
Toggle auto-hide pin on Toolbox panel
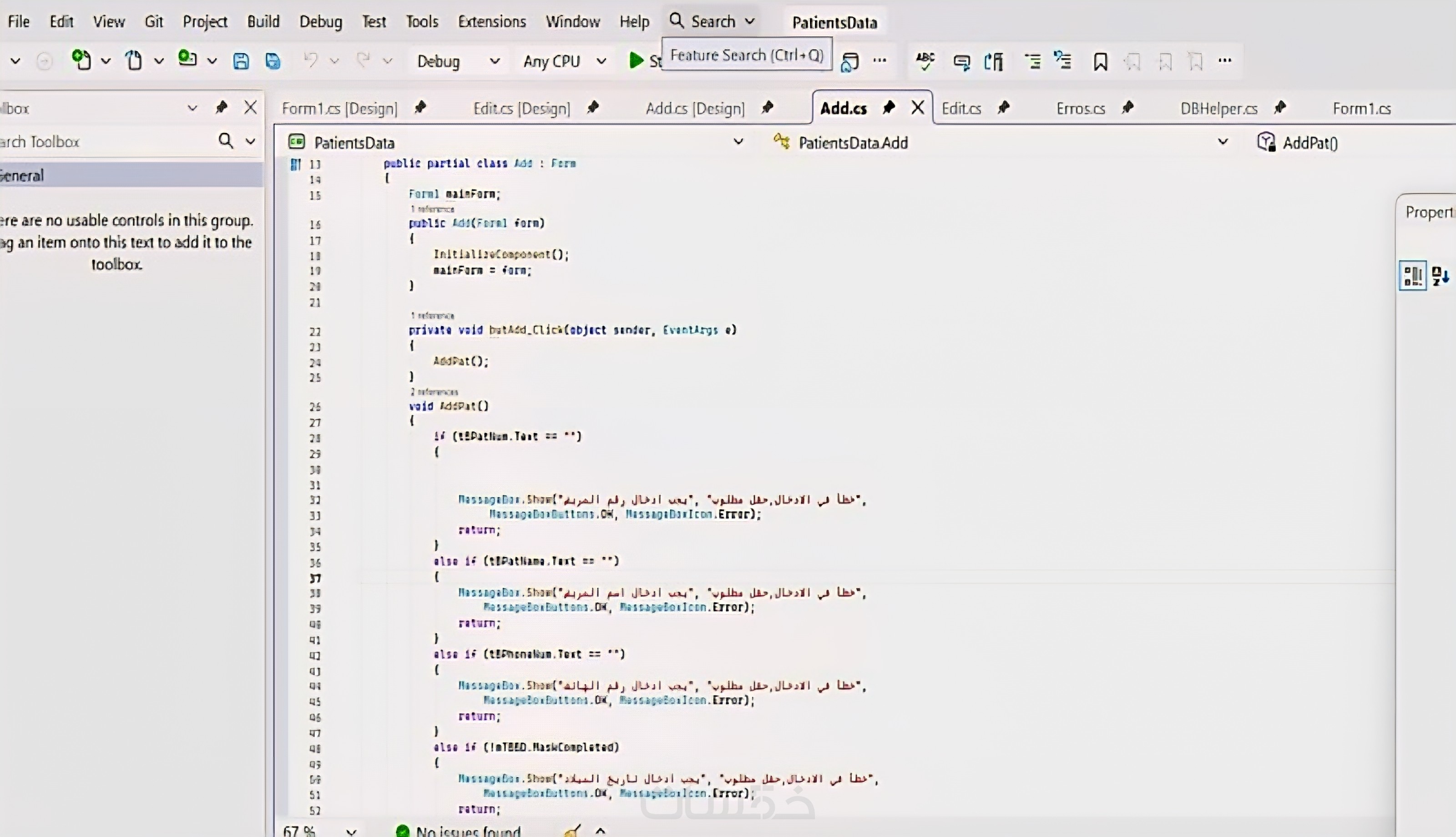(x=221, y=107)
